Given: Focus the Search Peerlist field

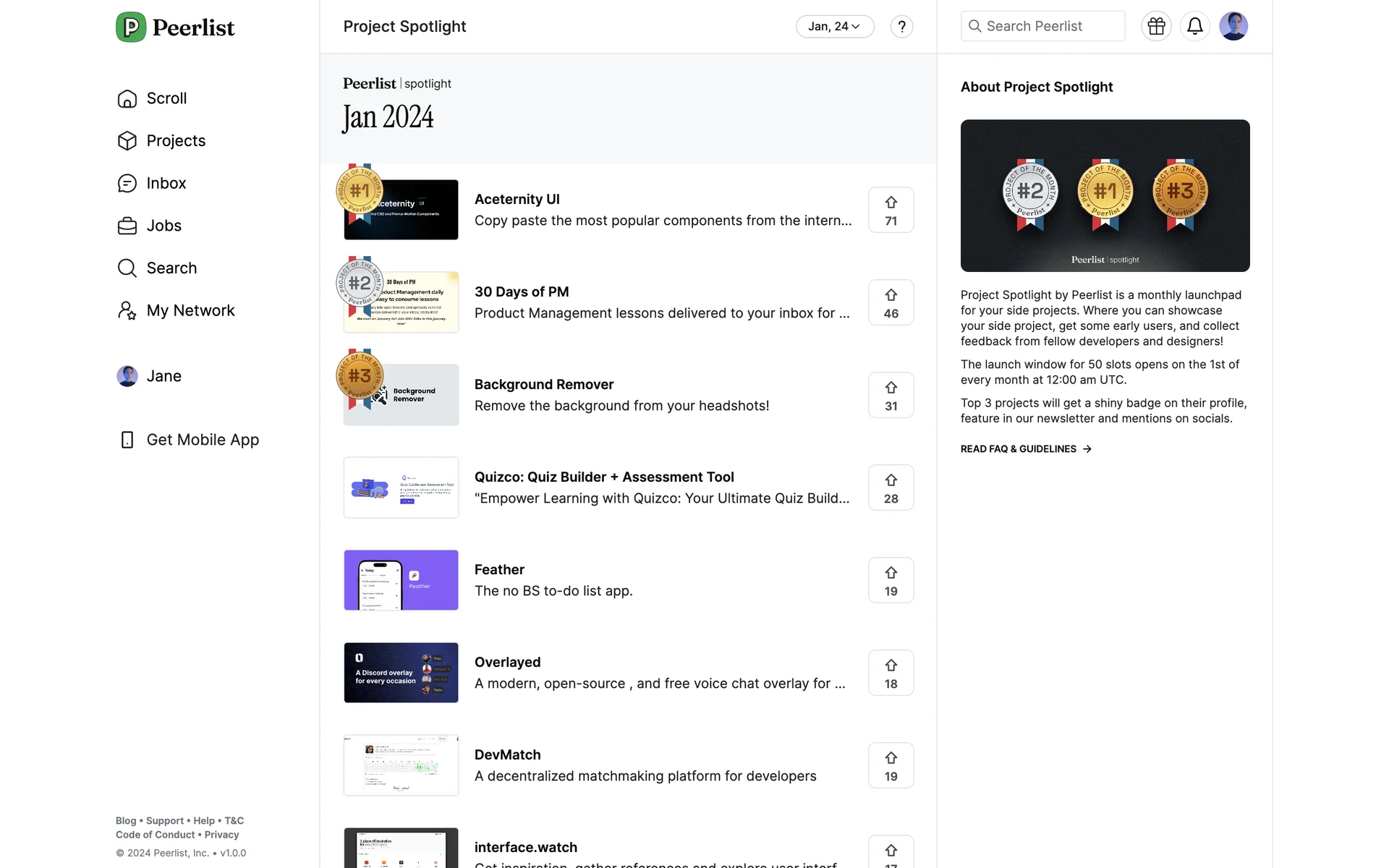Looking at the screenshot, I should click(1042, 26).
